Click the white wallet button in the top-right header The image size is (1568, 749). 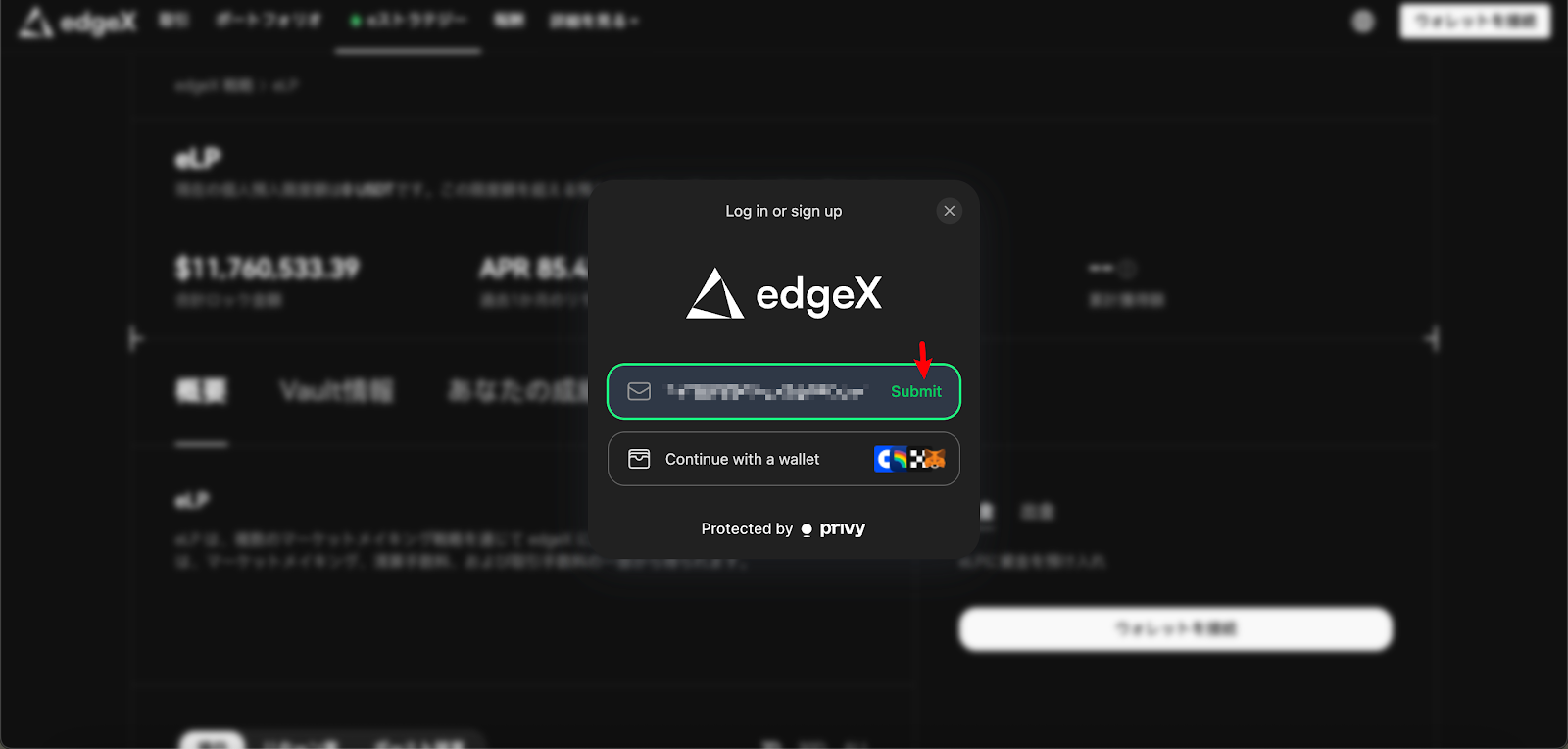(1475, 21)
